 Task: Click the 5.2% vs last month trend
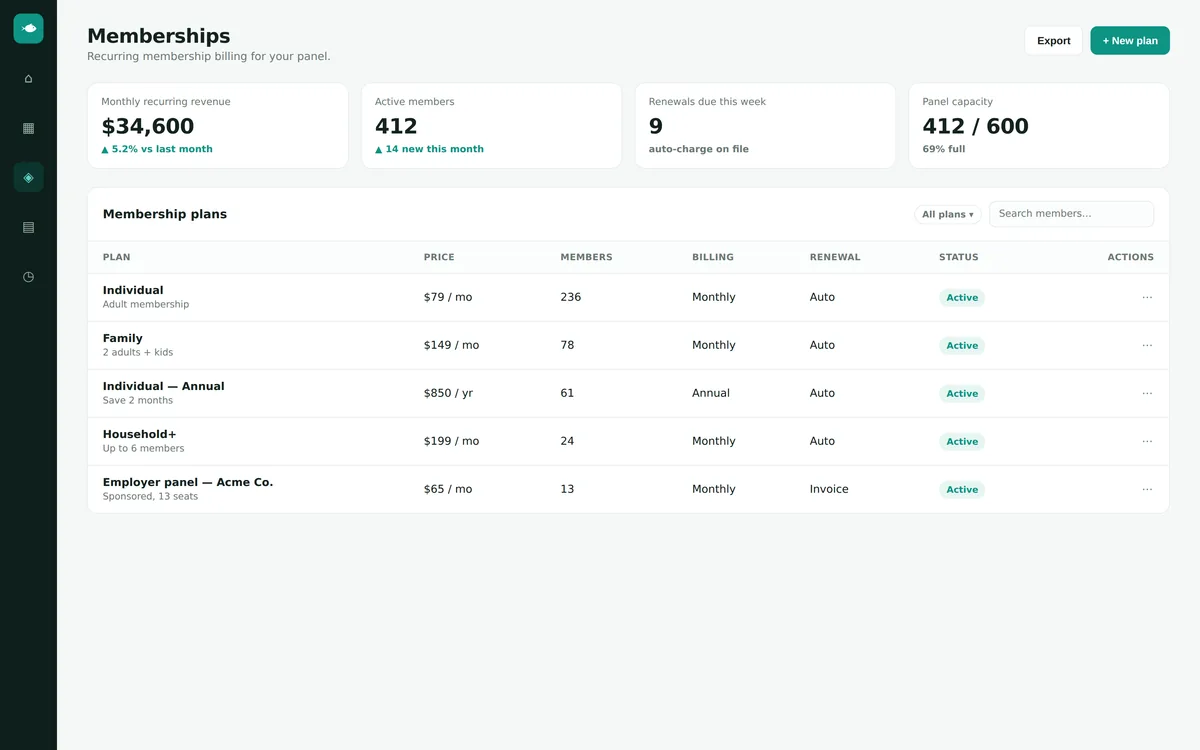pyautogui.click(x=157, y=149)
